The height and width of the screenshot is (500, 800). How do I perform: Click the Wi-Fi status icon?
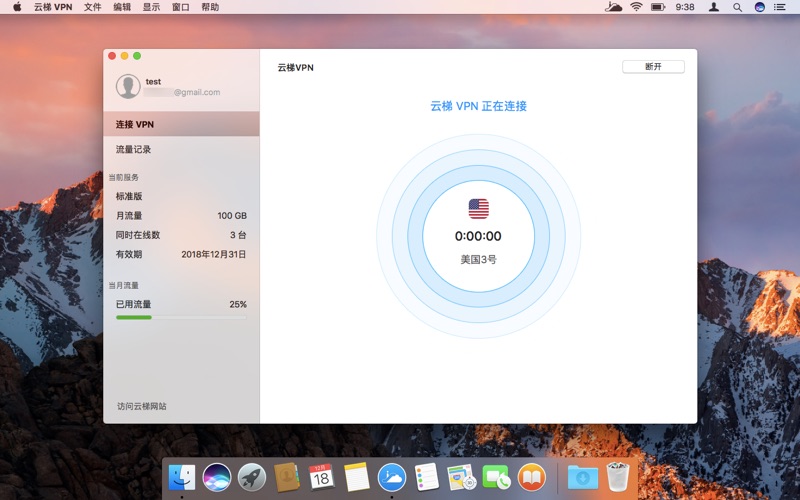pos(636,7)
